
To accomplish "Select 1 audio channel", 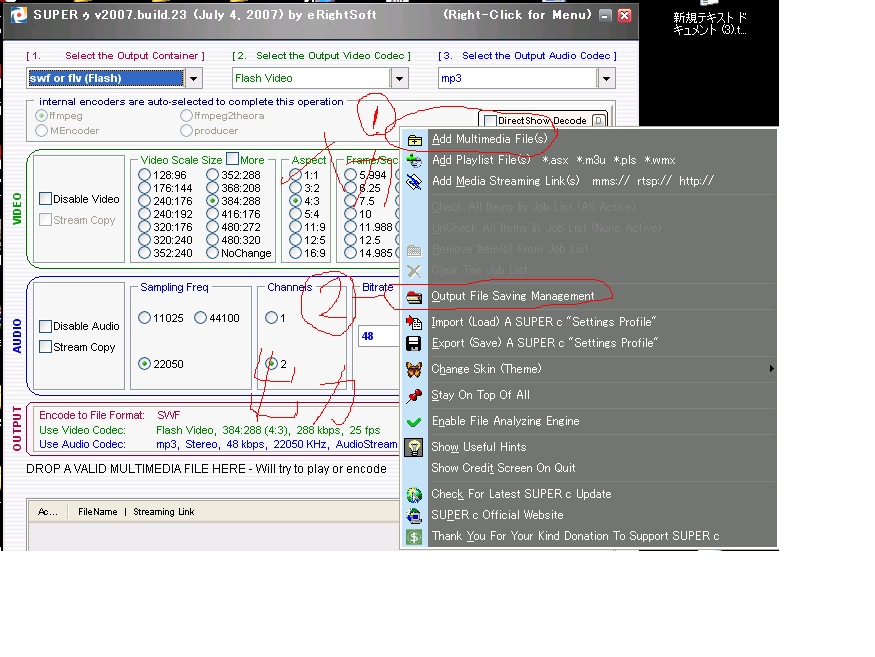I will point(271,318).
